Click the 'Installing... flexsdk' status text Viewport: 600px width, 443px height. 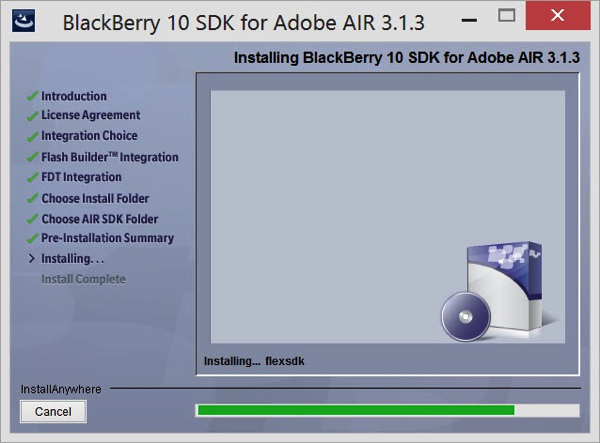coord(254,361)
